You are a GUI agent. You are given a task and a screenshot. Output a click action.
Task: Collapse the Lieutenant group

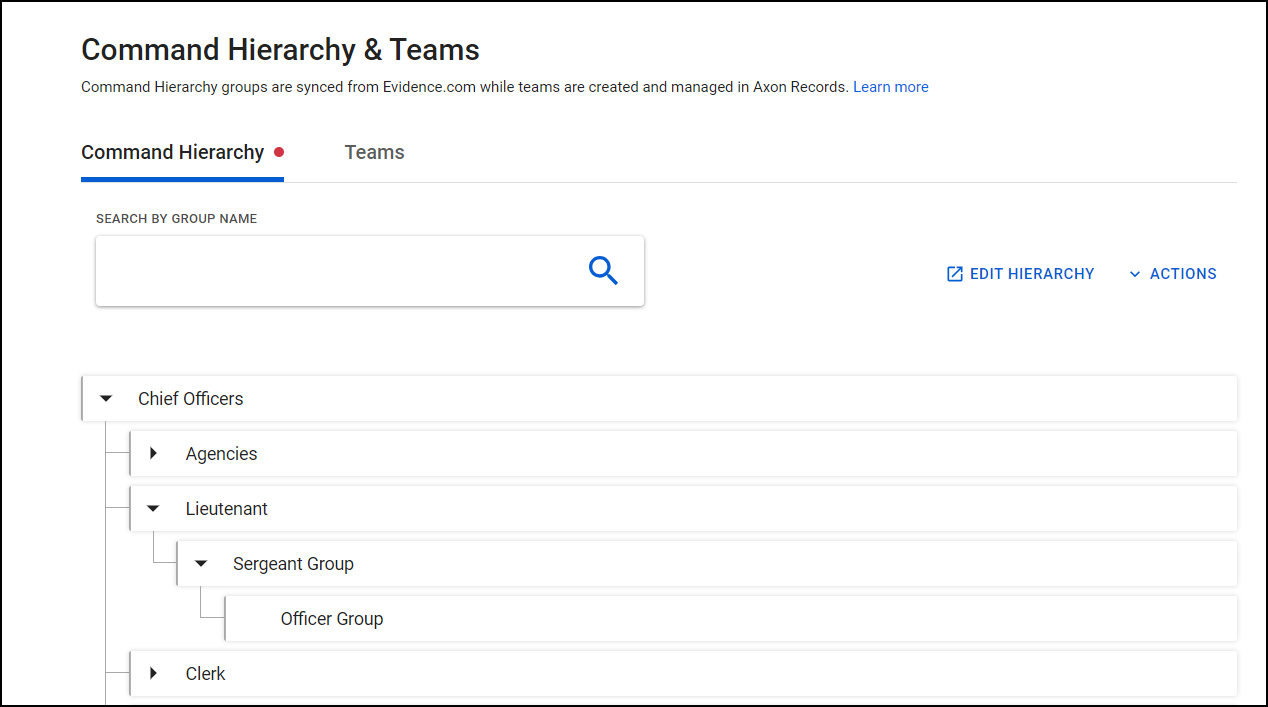[x=152, y=508]
